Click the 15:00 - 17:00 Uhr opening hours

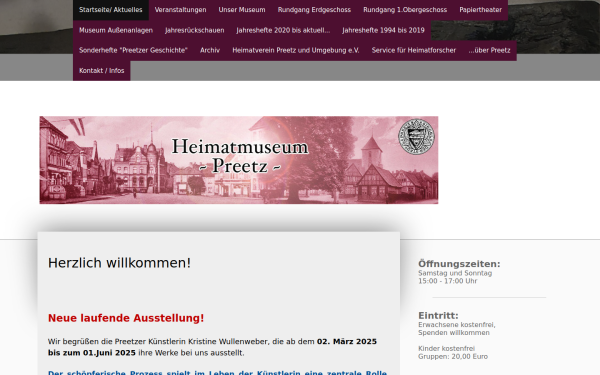tap(448, 281)
